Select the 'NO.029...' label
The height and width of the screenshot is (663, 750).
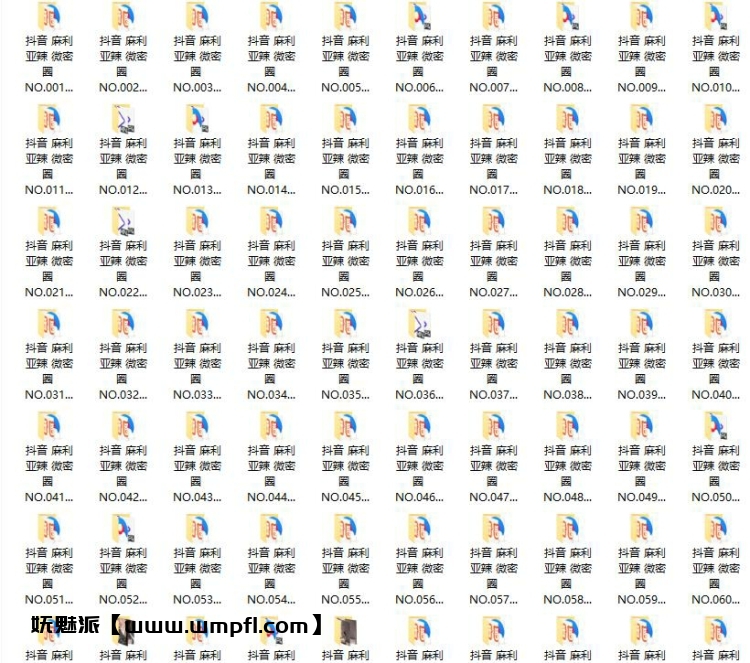642,292
